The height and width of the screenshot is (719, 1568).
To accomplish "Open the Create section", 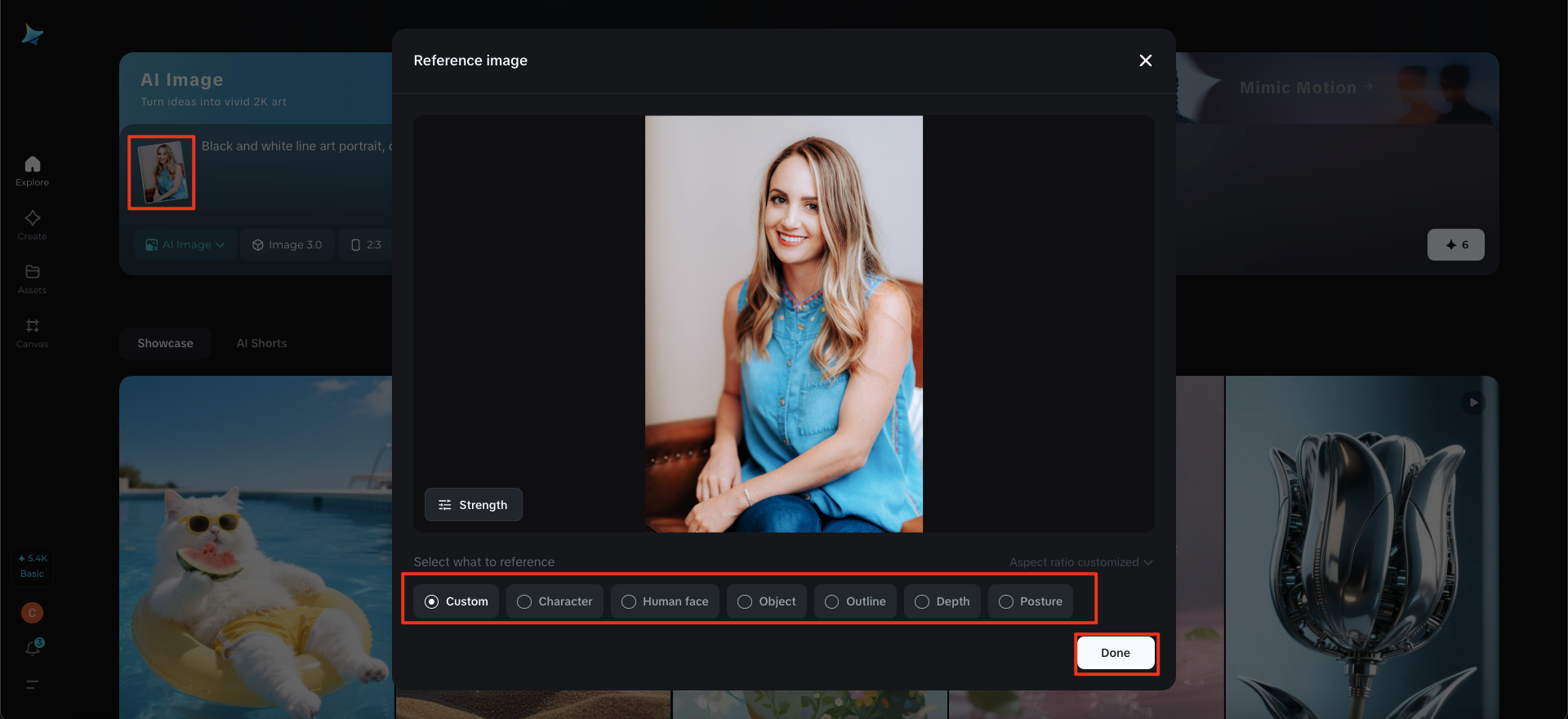I will pos(33,225).
